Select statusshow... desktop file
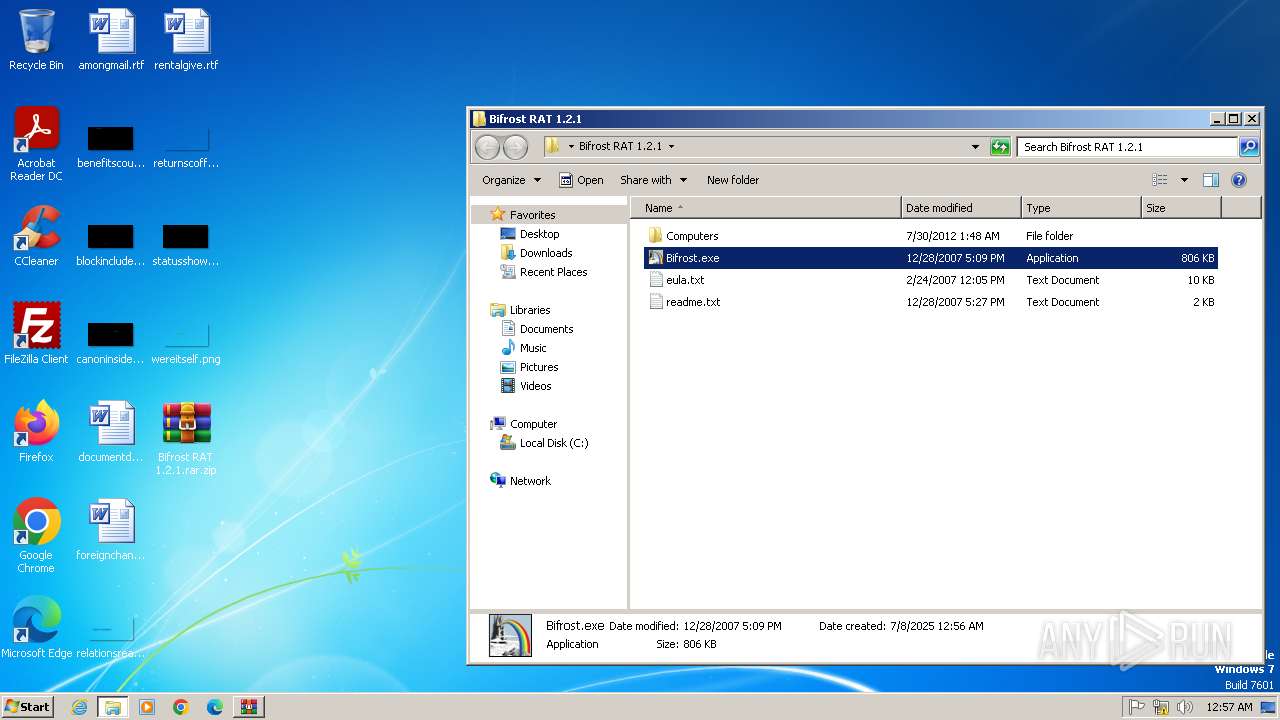 coord(186,242)
